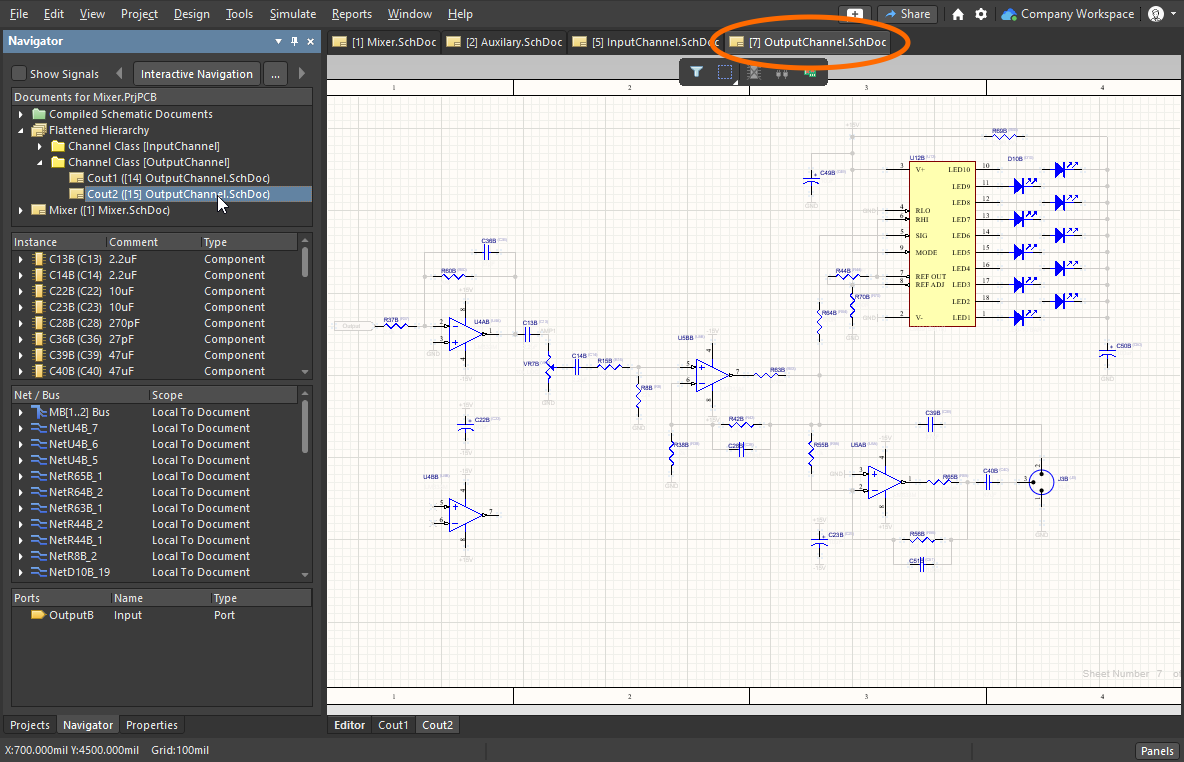
Task: Collapse the Flattened Hierarchy tree node
Action: pos(21,130)
